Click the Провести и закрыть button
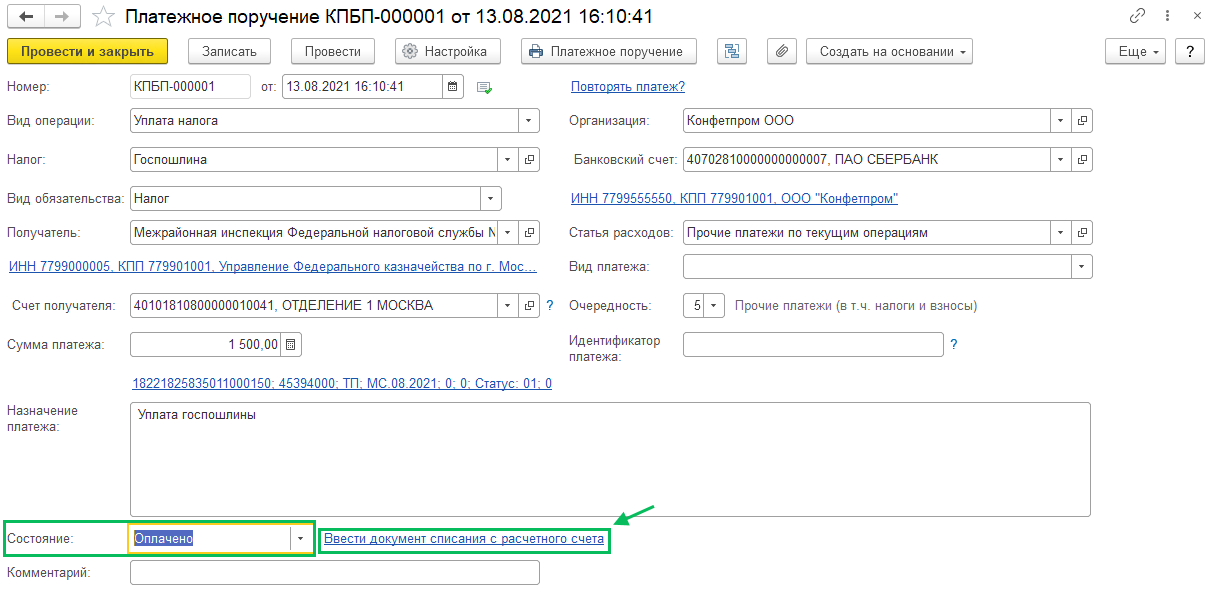 [x=87, y=52]
